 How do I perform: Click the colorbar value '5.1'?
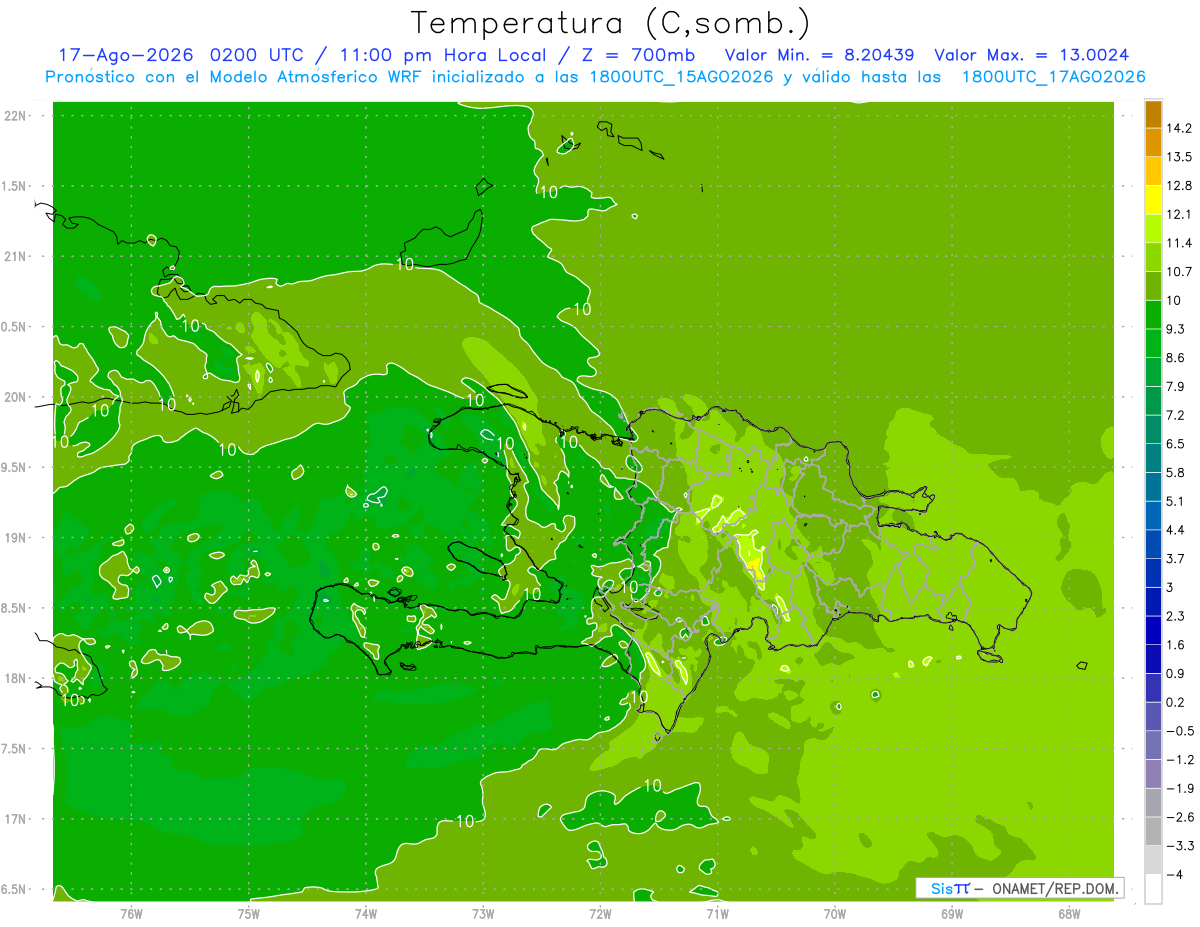click(x=1175, y=501)
